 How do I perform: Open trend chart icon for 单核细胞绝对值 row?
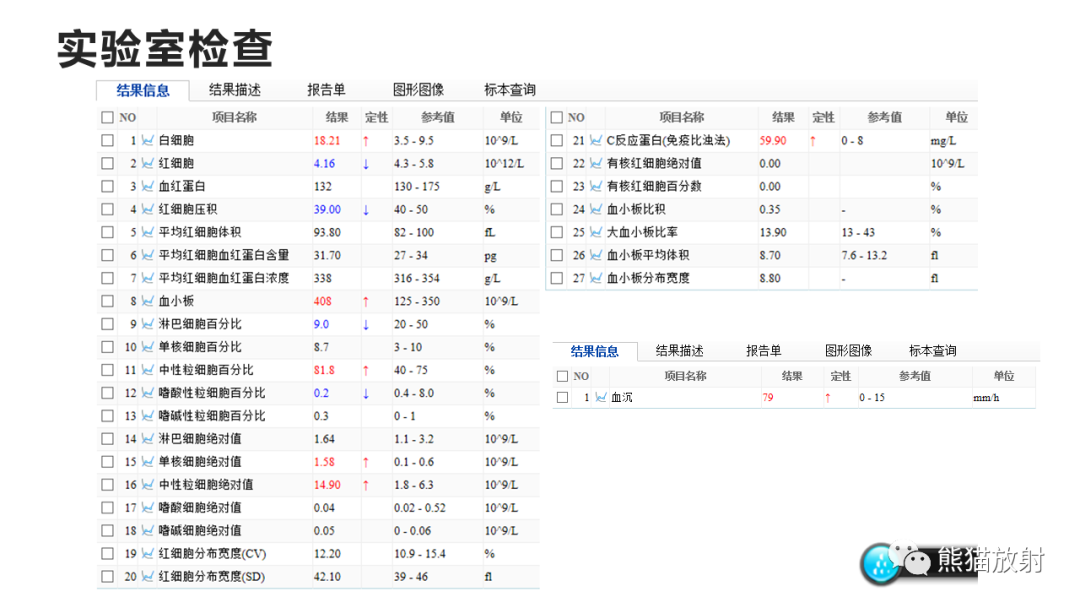[x=147, y=462]
